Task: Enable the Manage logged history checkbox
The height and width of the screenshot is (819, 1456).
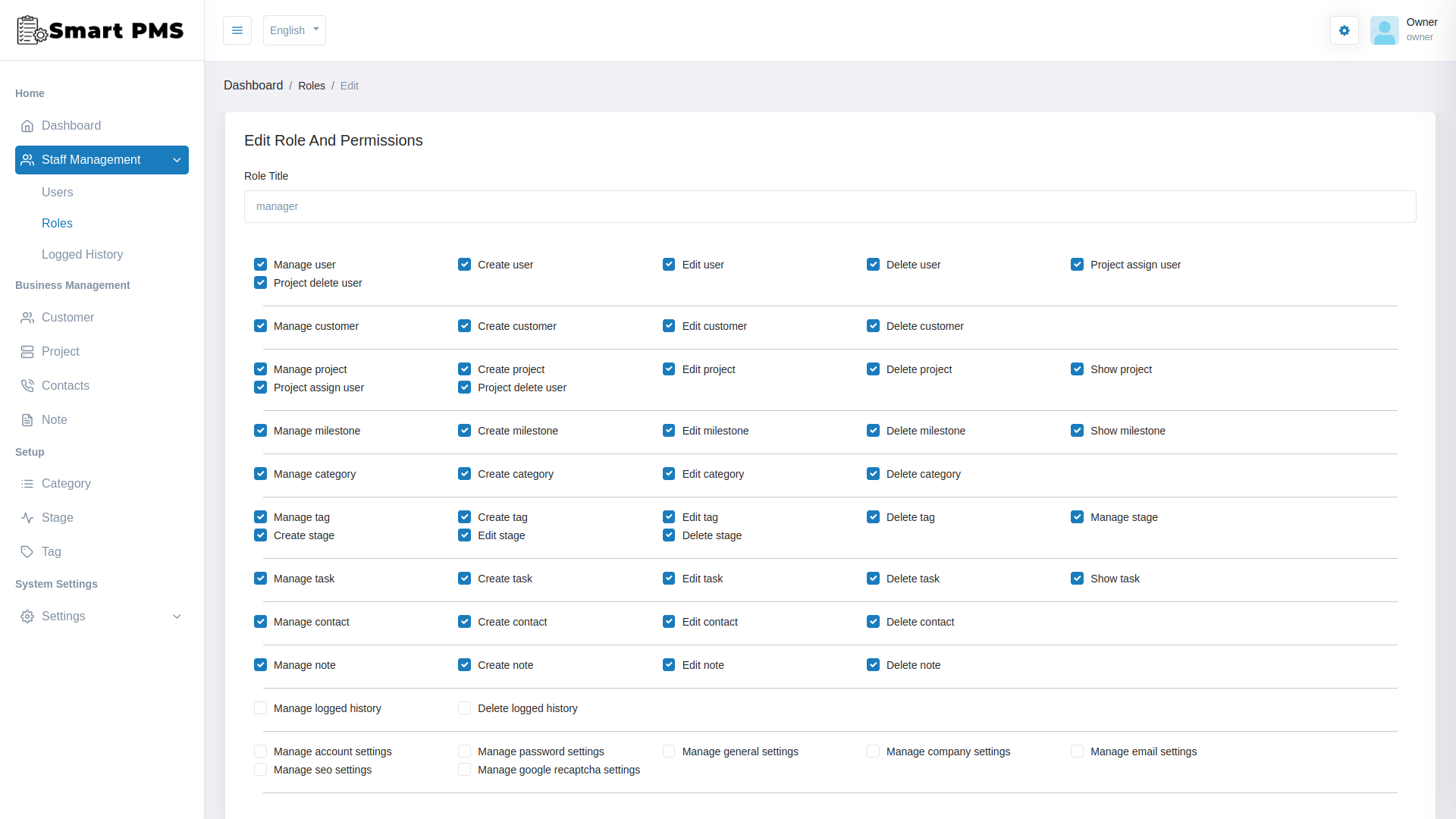Action: [x=260, y=708]
